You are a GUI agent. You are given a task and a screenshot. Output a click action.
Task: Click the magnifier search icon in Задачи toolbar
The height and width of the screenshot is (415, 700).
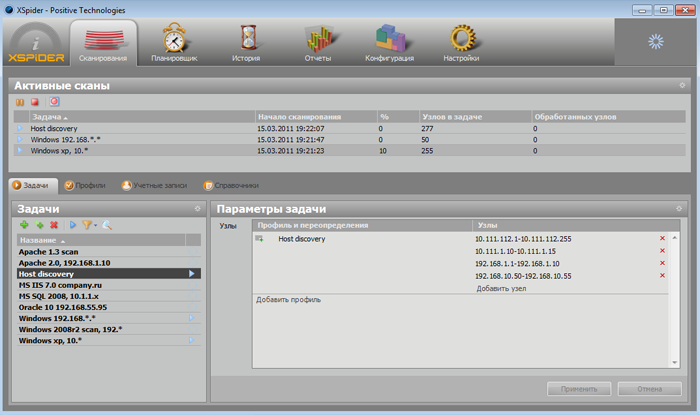[107, 226]
